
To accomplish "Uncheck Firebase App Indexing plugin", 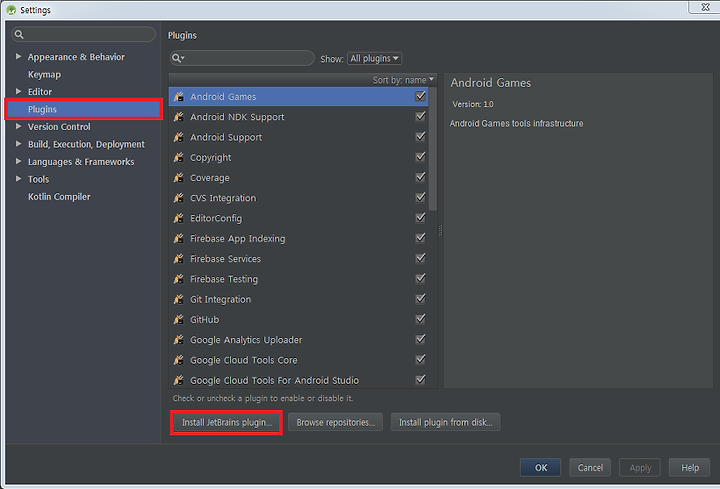I will tap(420, 237).
